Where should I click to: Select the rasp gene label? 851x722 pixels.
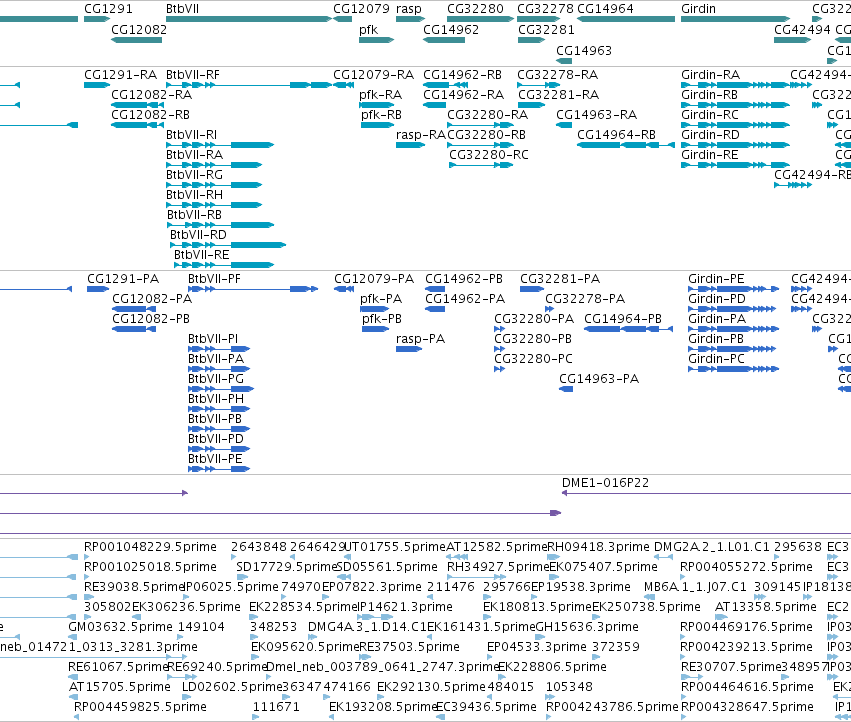point(408,9)
